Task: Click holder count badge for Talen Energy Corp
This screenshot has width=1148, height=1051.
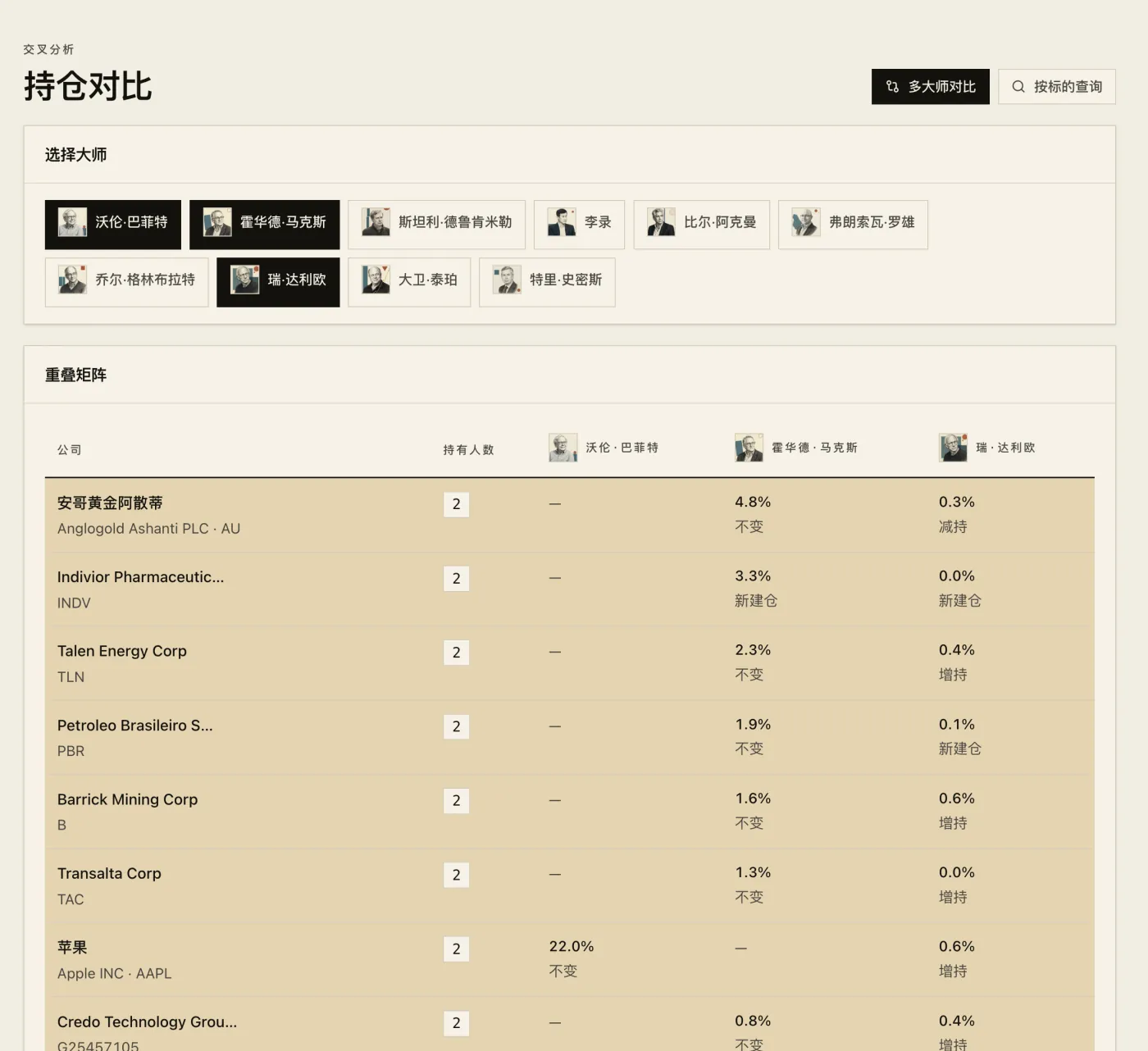Action: click(x=457, y=653)
